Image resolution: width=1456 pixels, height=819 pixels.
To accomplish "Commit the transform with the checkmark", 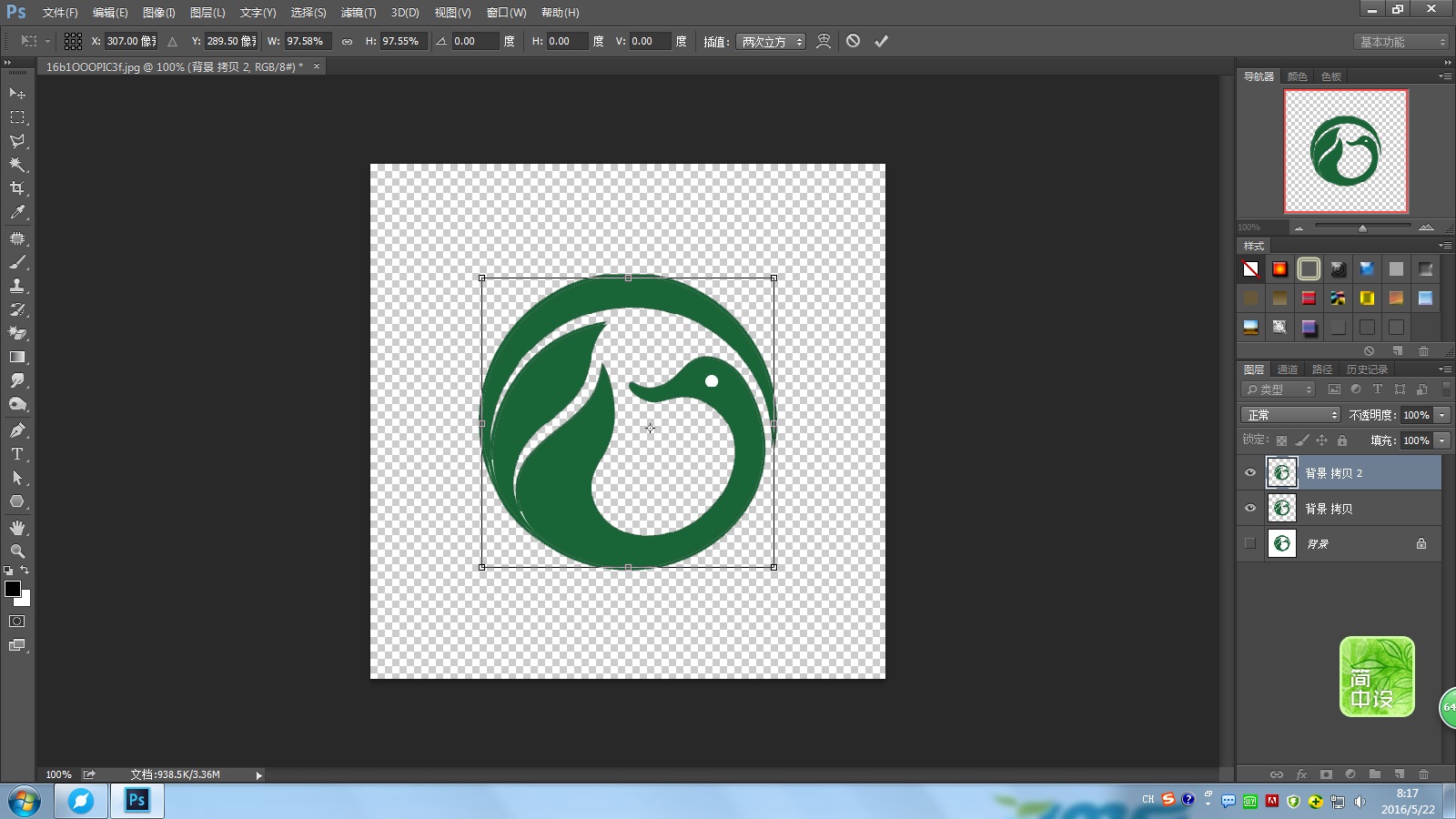I will point(881,41).
